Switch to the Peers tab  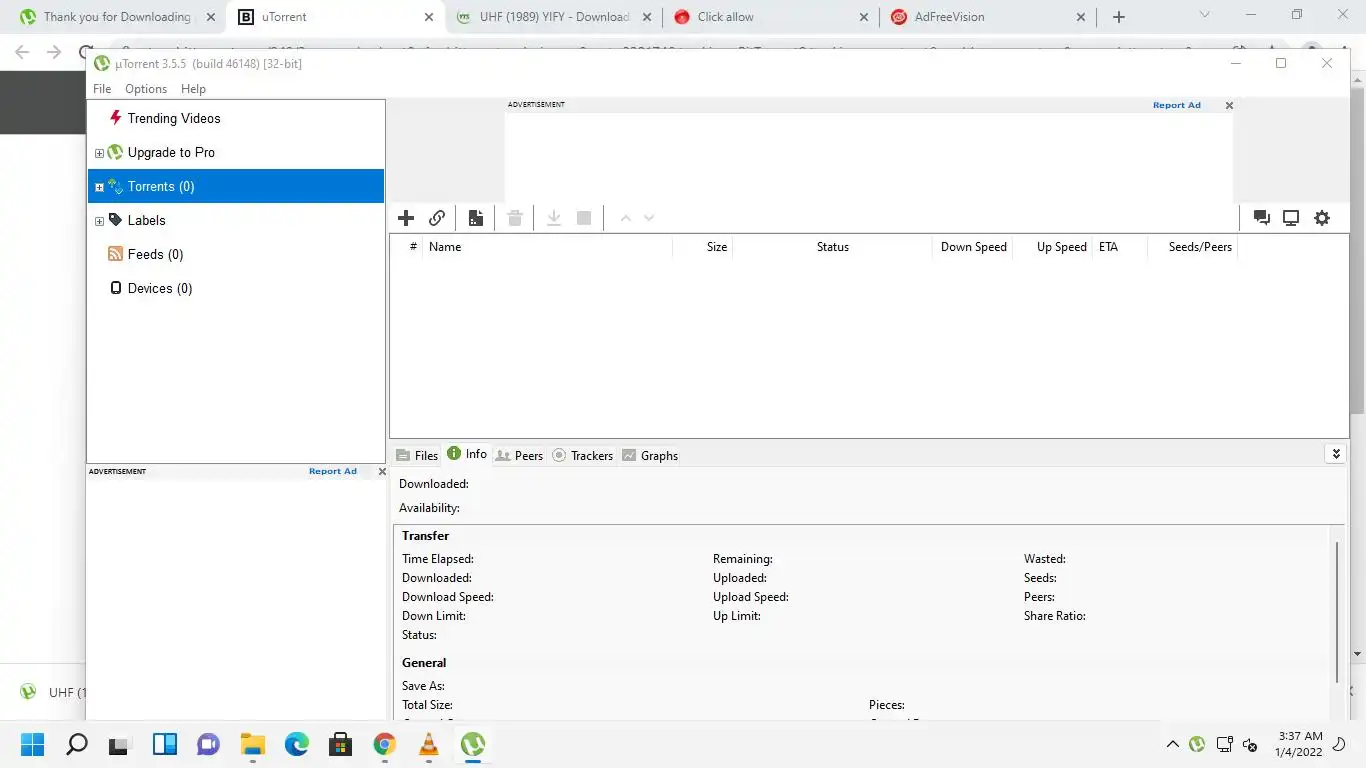[520, 455]
